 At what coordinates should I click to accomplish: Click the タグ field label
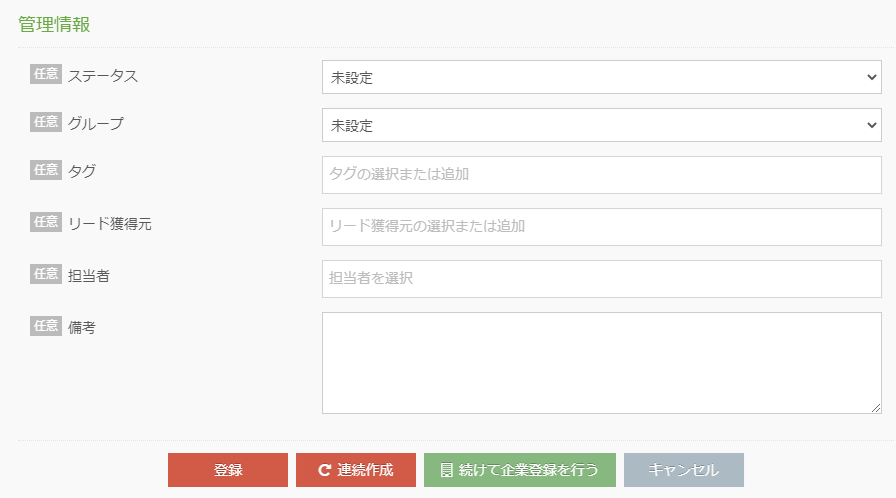[82, 171]
